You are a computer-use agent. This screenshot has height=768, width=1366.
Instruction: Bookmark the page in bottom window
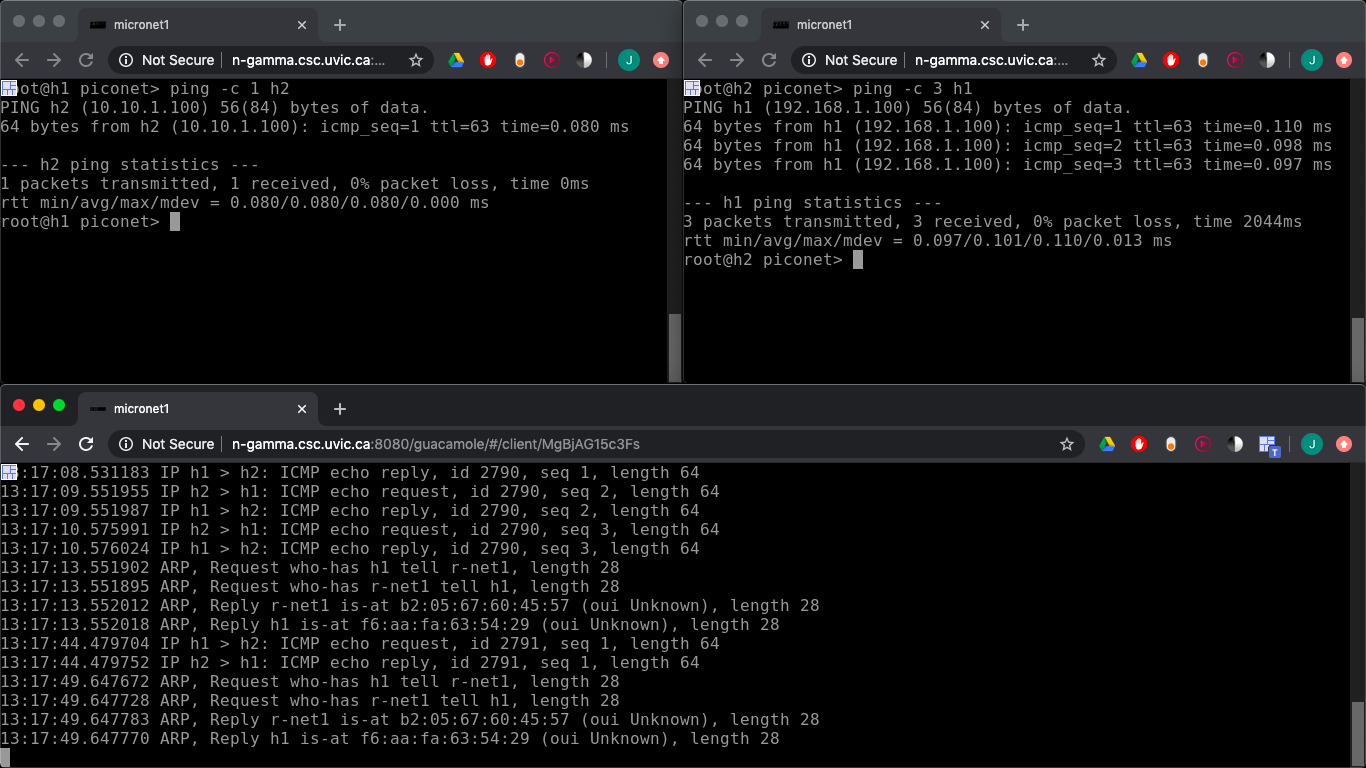(1067, 444)
